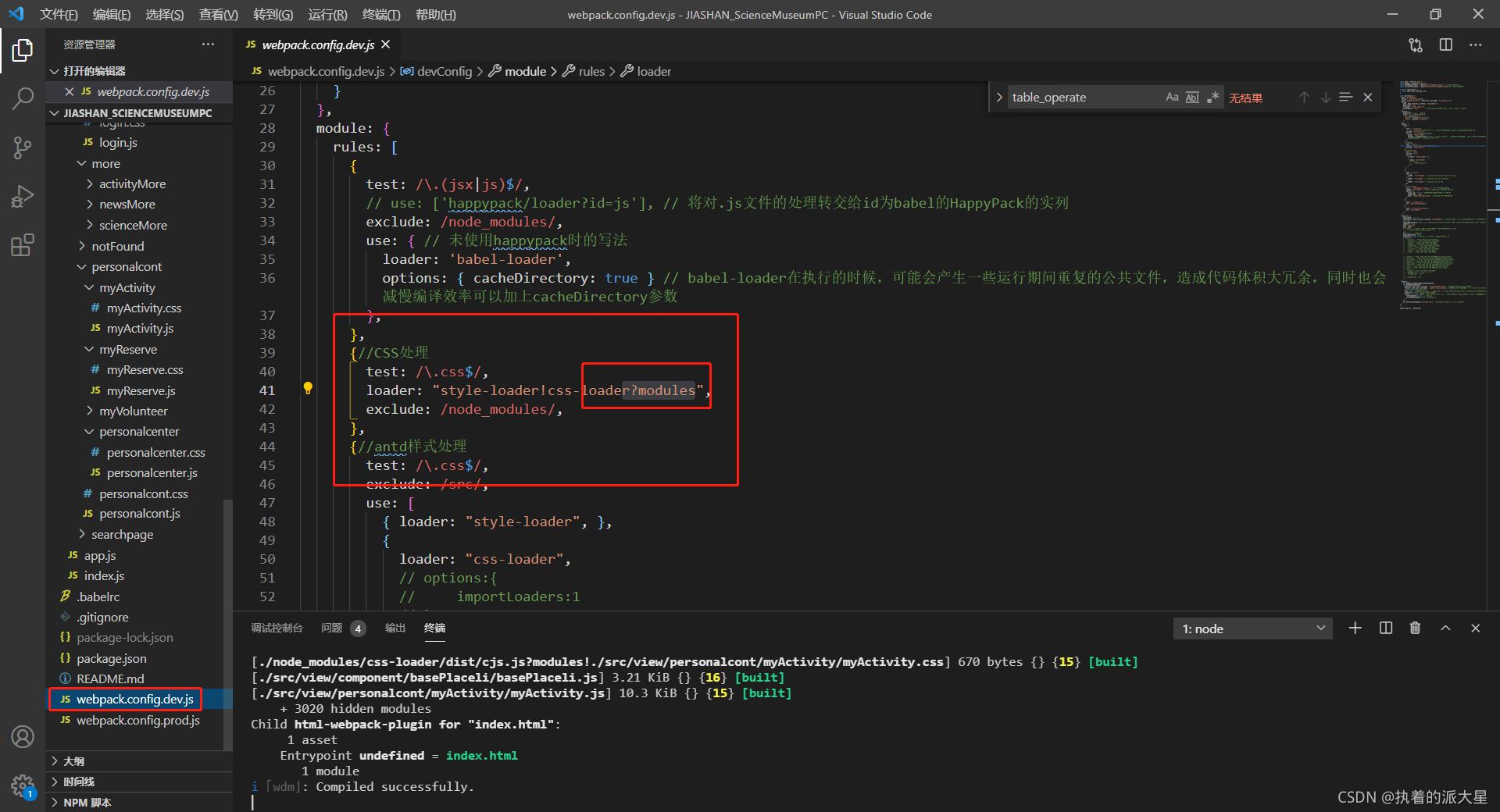This screenshot has height=812, width=1500.
Task: Toggle Match Case in find widget
Action: click(x=1172, y=98)
